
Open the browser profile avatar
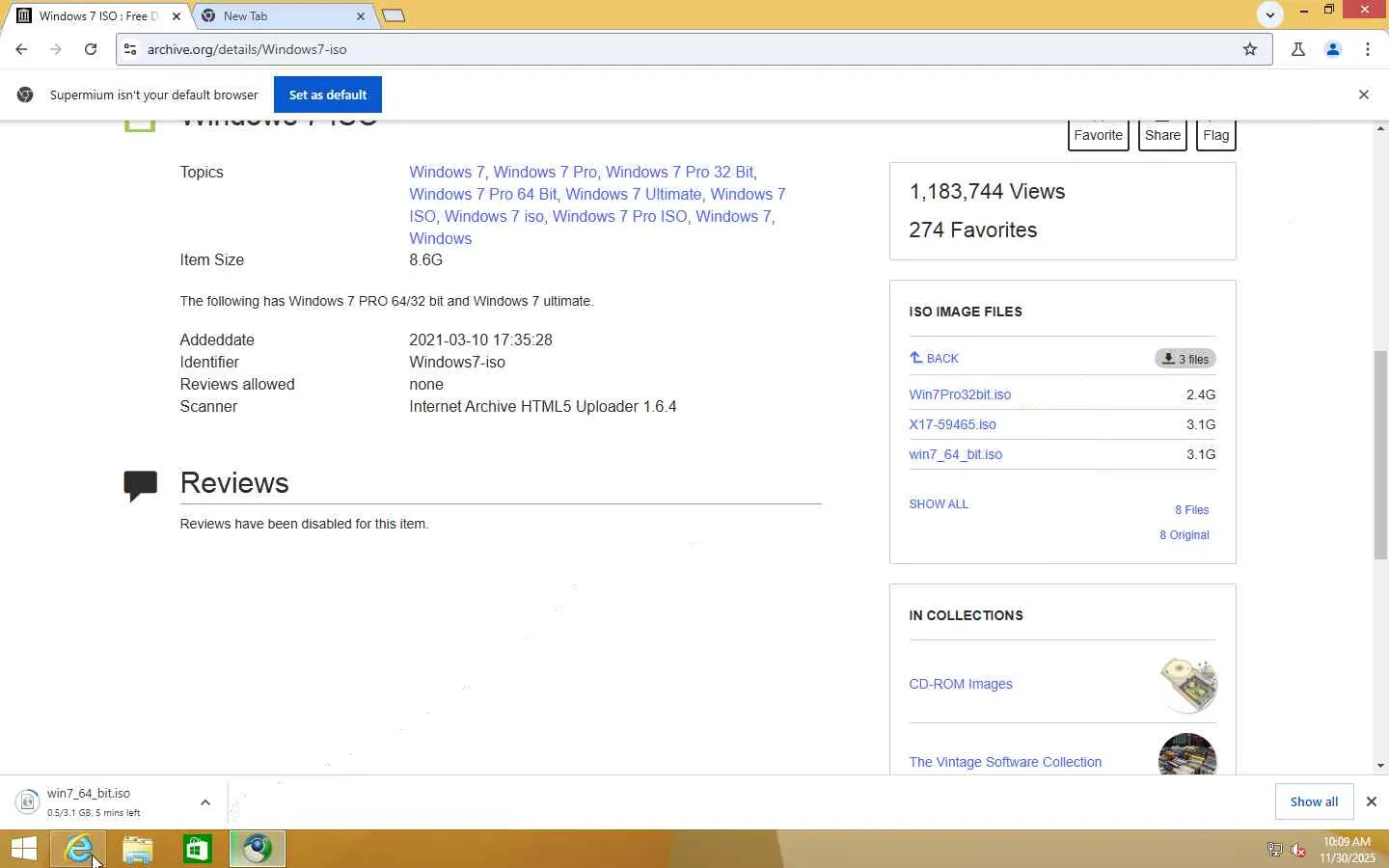[1333, 49]
